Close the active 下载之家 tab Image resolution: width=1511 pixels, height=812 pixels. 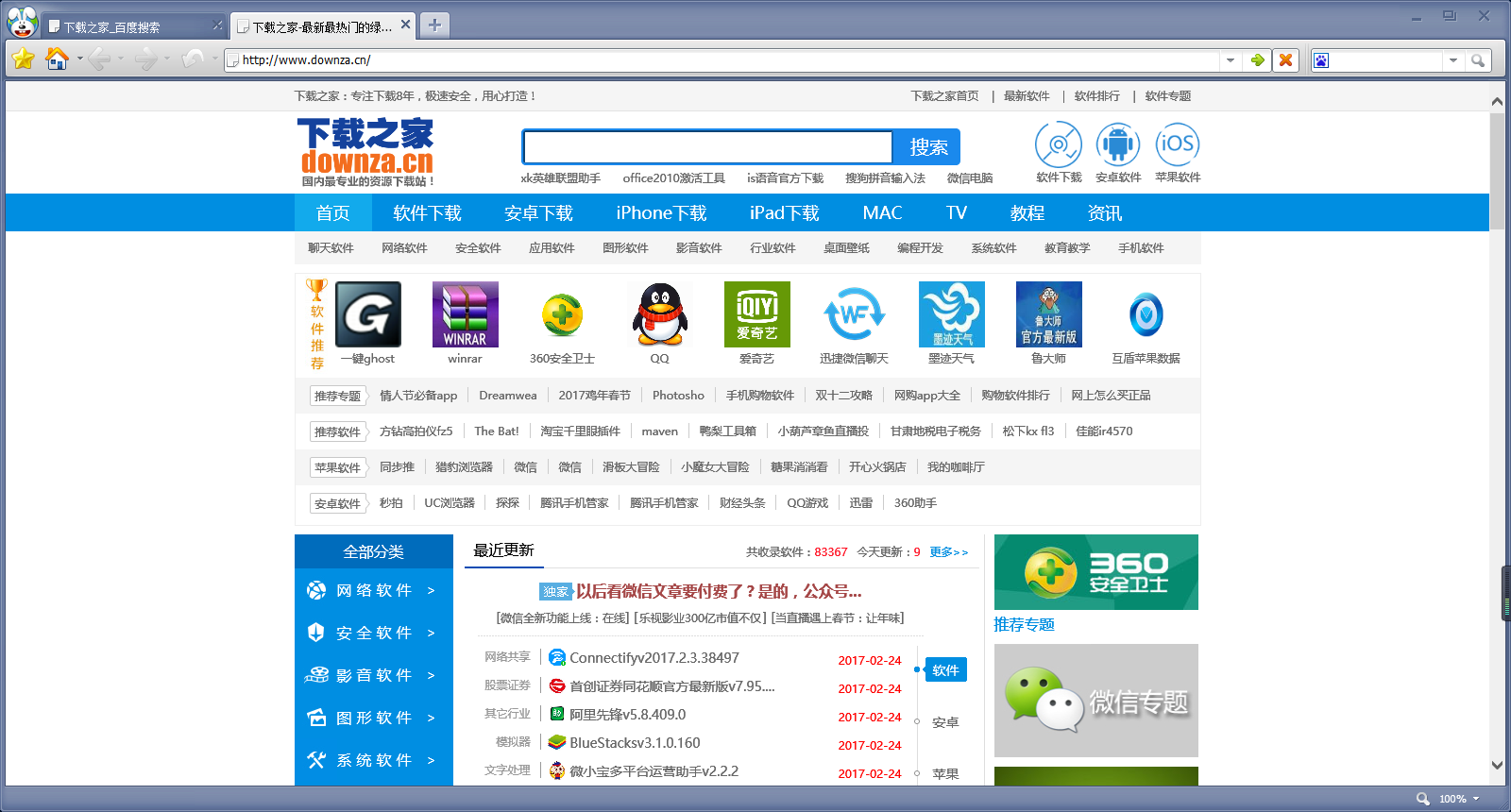pyautogui.click(x=406, y=25)
